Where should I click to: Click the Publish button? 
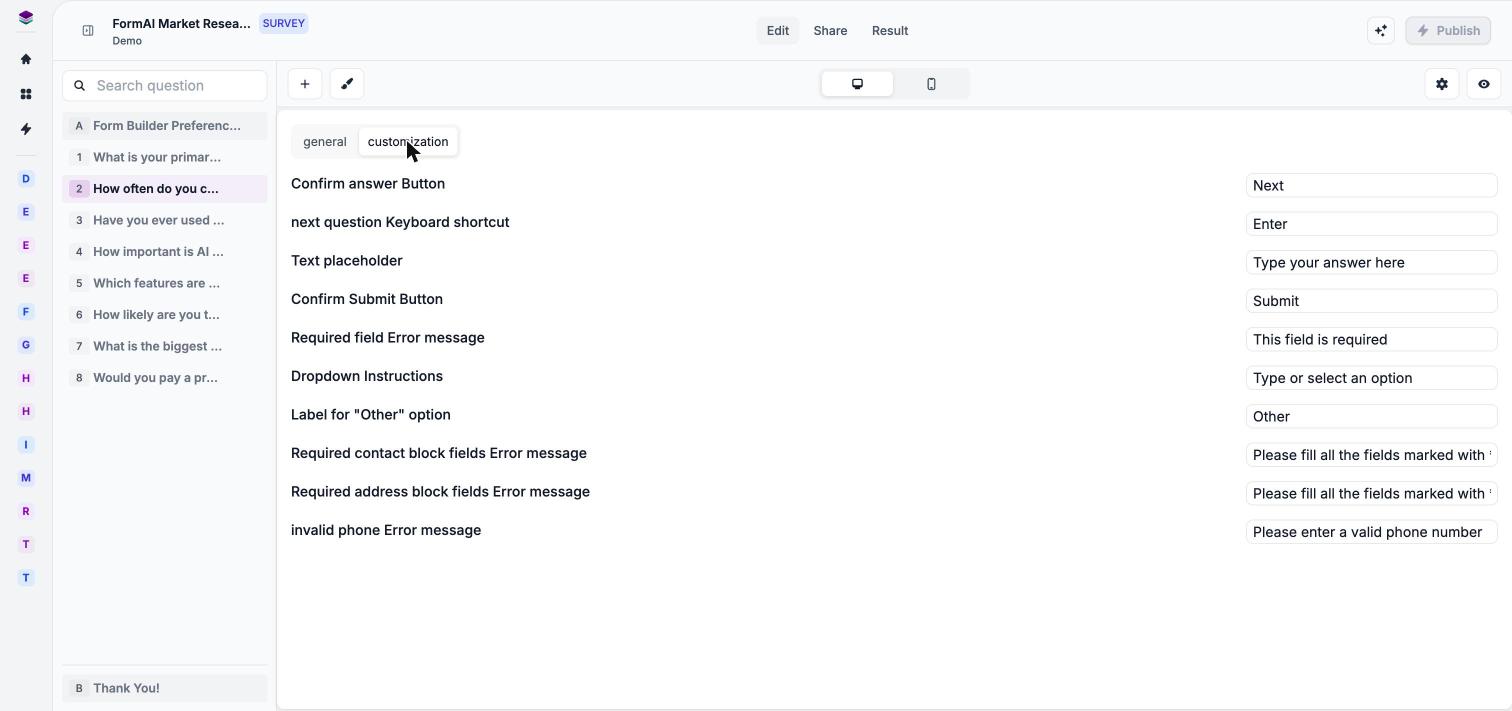coord(1448,31)
